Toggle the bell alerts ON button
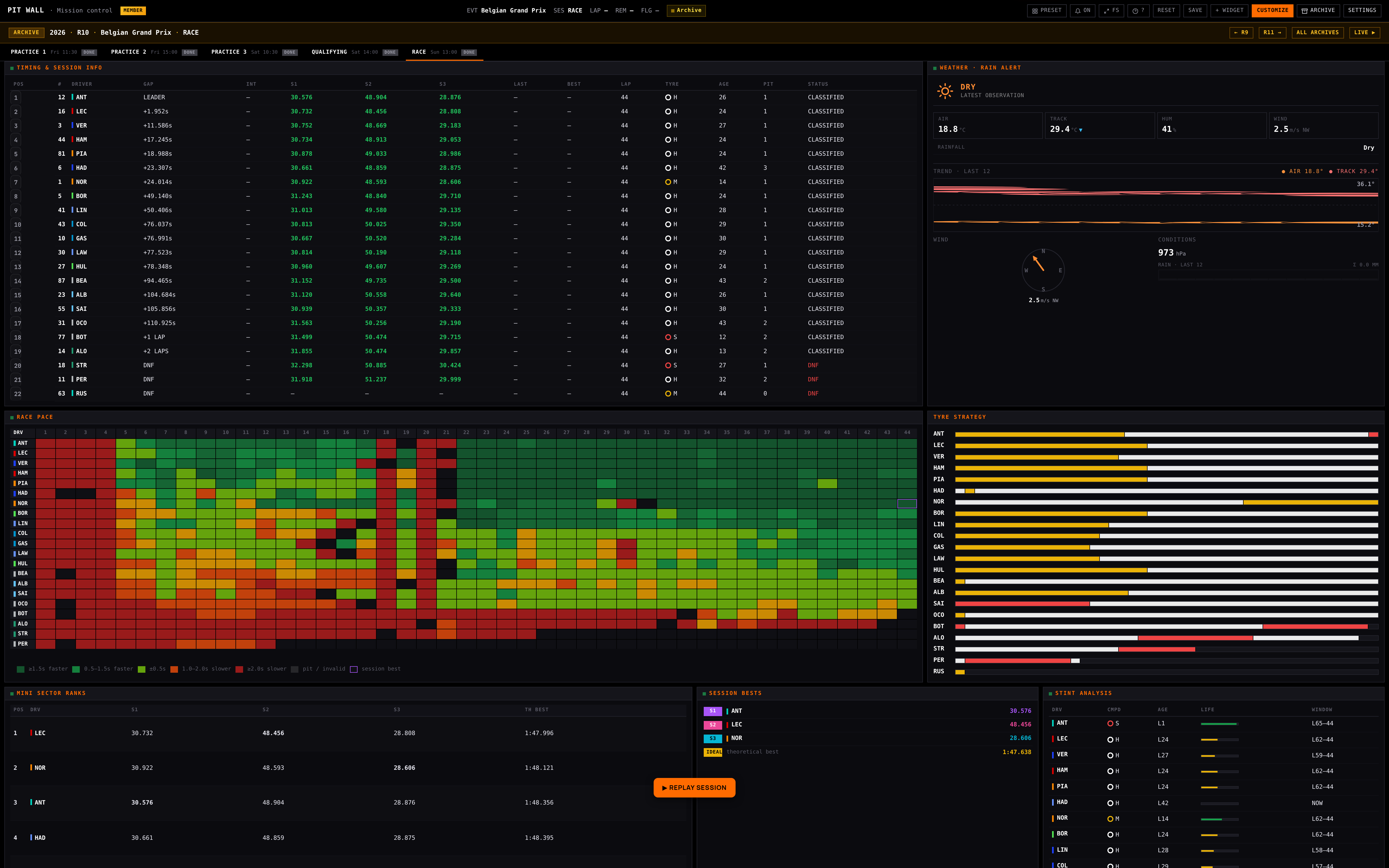1389x868 pixels. (1082, 10)
